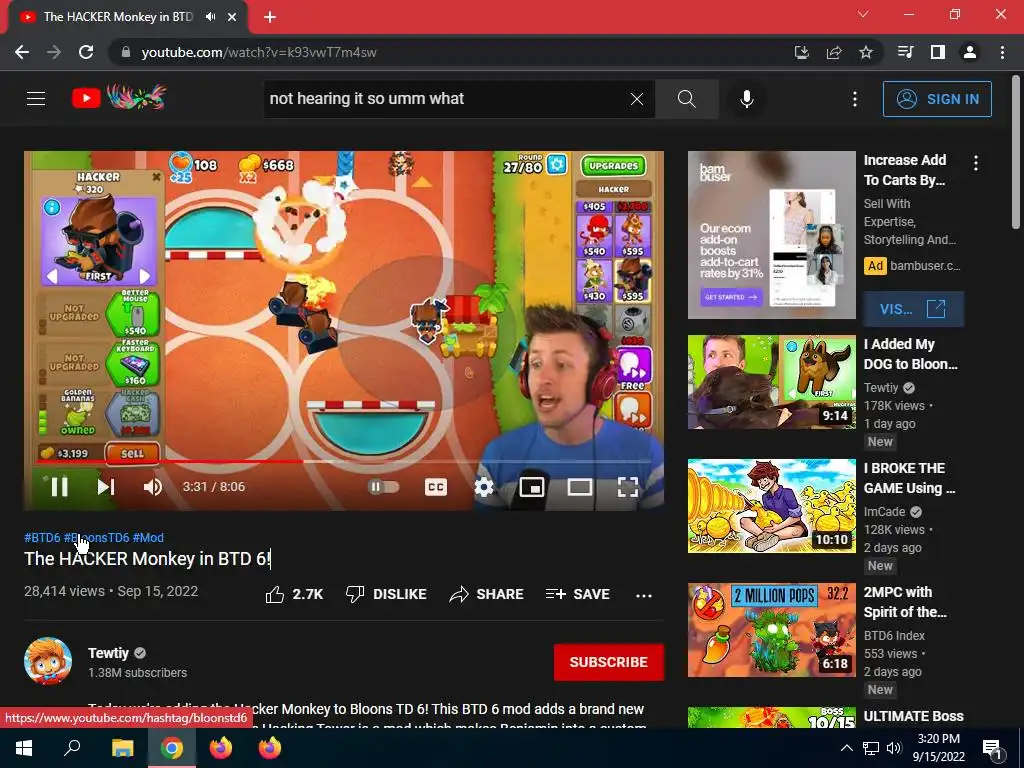
Task: Select the HACKER Monkey browser tab
Action: tap(118, 17)
